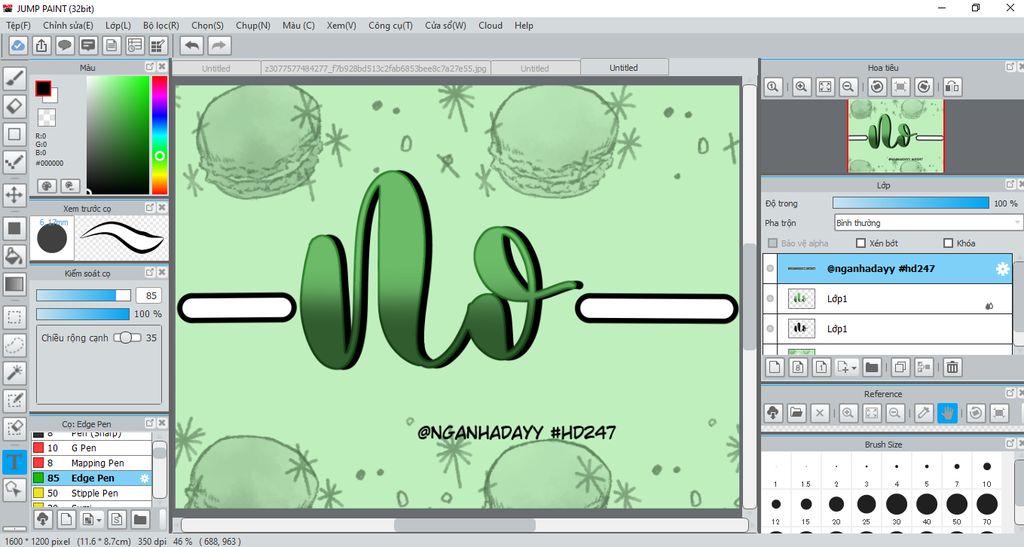Screen dimensions: 1024x547
Task: Select the eyedropper in Reference panel
Action: point(923,413)
